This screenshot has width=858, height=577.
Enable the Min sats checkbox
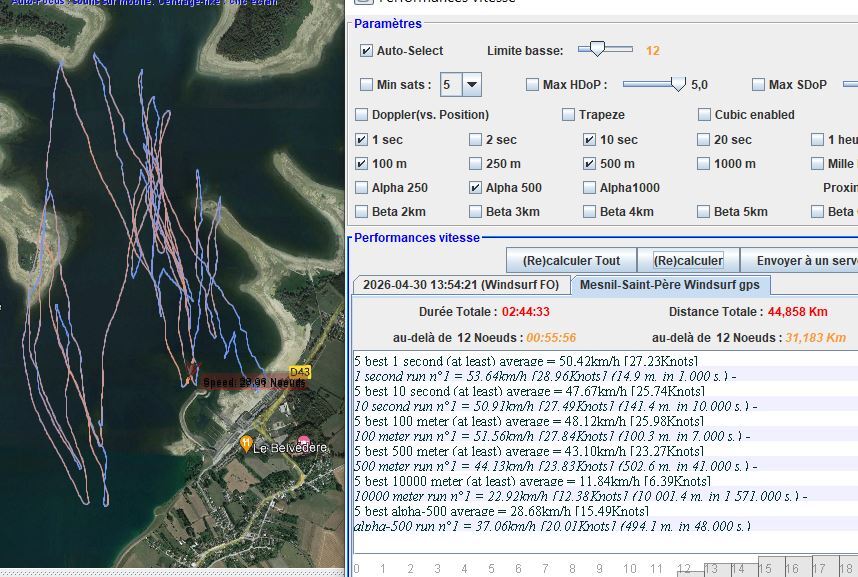tap(365, 85)
